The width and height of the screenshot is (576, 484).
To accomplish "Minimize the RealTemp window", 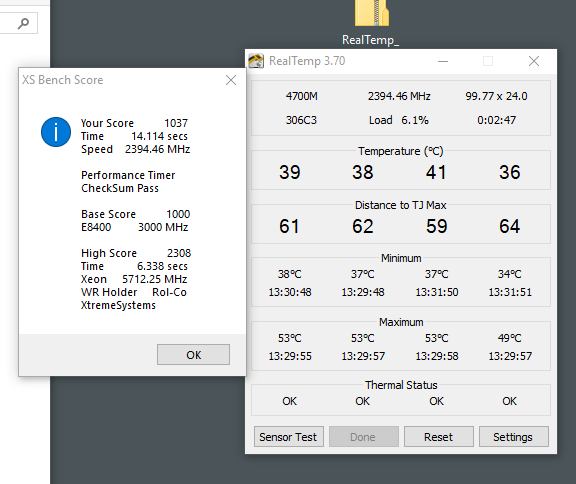I will (x=443, y=61).
